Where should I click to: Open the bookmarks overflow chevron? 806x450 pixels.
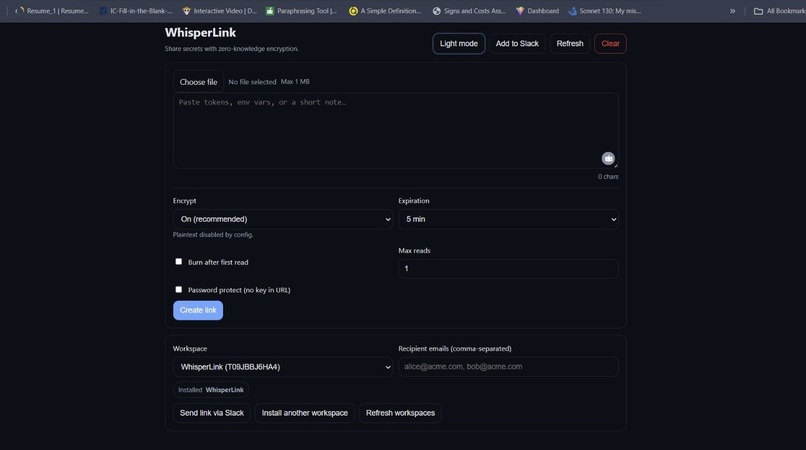click(x=732, y=11)
